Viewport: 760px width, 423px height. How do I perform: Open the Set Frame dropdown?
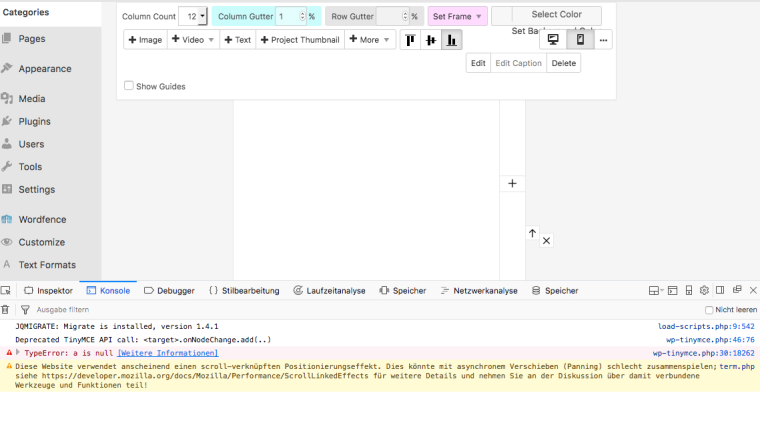coord(457,16)
